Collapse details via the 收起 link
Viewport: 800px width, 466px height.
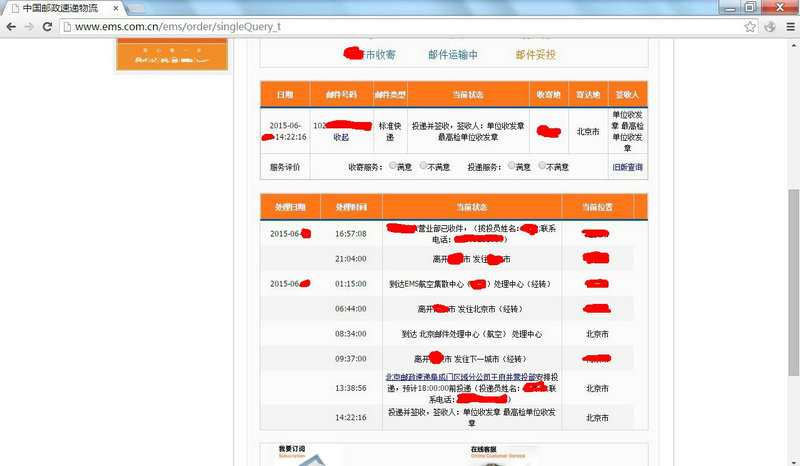341,137
